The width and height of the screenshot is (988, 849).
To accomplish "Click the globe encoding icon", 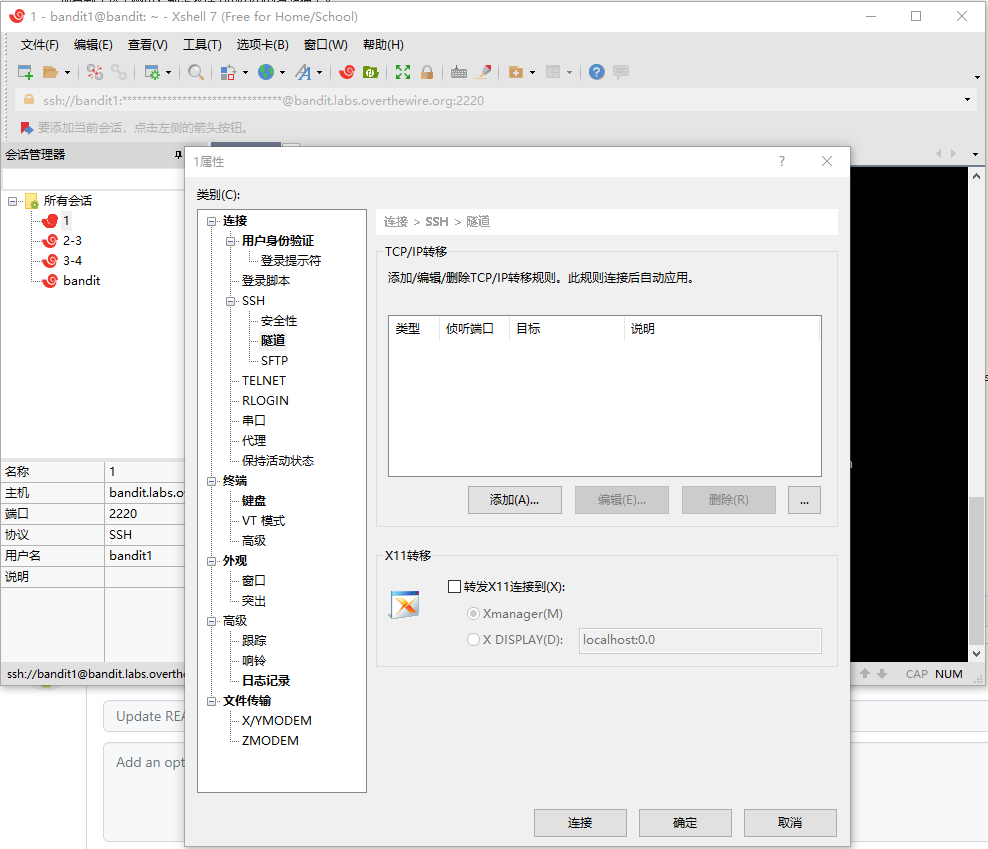I will (267, 72).
